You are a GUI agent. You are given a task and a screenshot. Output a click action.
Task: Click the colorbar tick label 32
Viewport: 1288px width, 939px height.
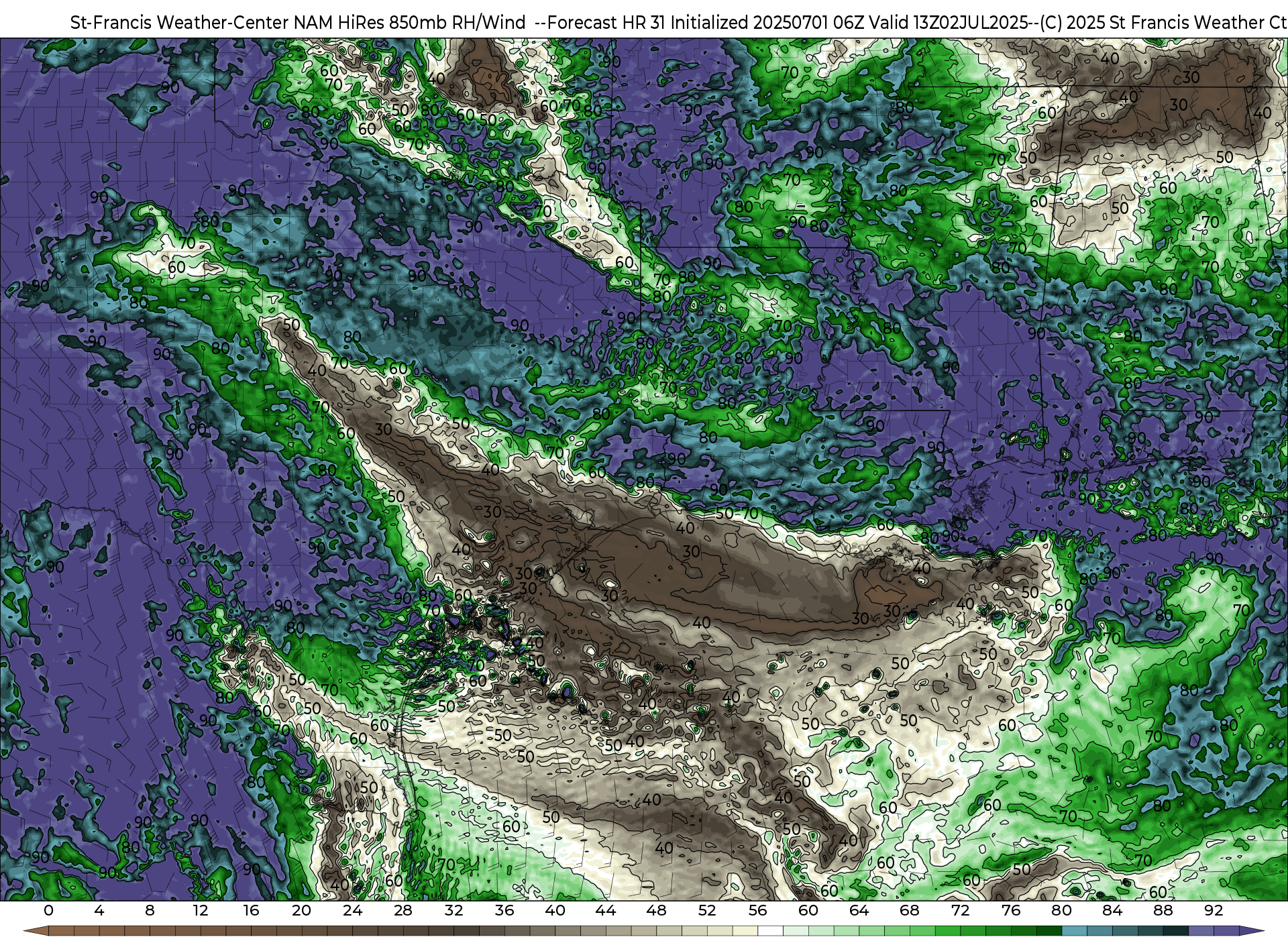tap(453, 911)
